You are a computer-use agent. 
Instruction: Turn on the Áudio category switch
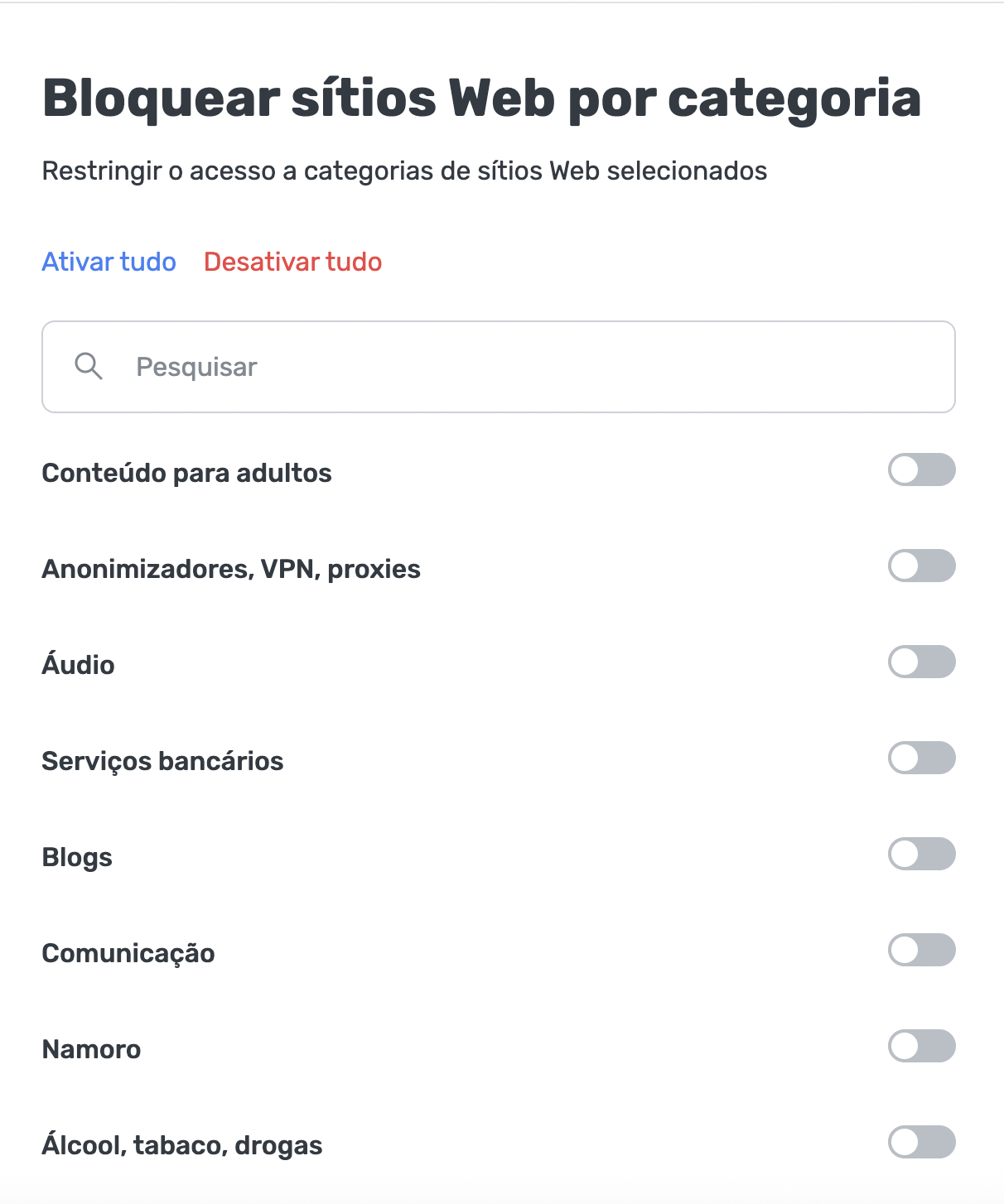point(921,662)
